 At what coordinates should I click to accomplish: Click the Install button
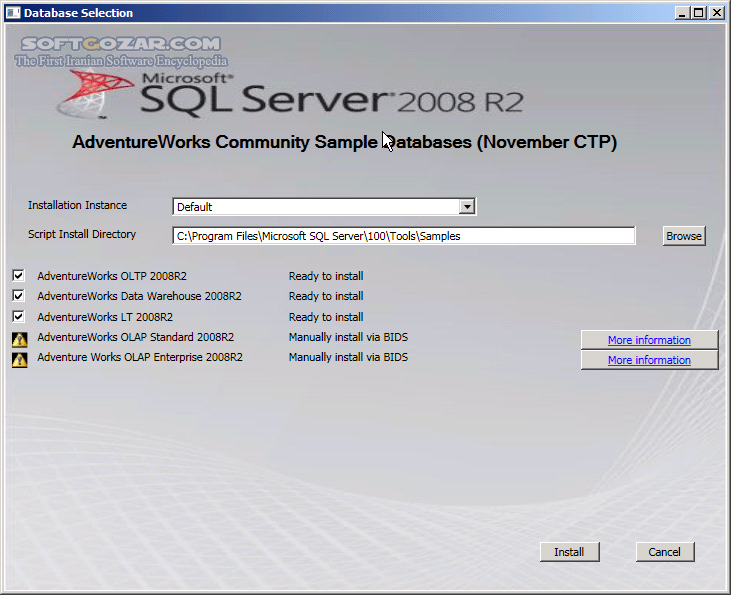coord(569,552)
